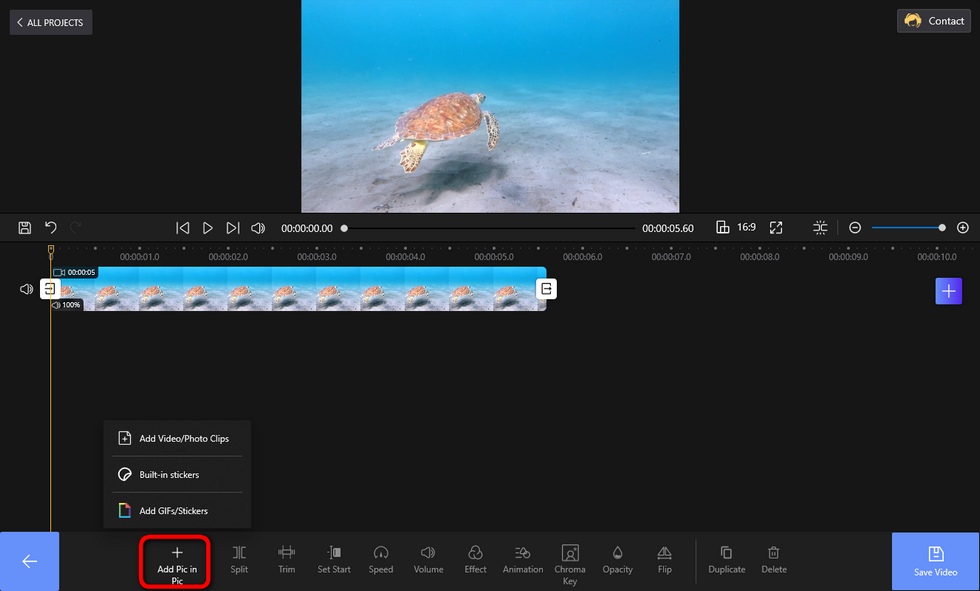Open the Volume tool
Image resolution: width=980 pixels, height=591 pixels.
tap(428, 560)
